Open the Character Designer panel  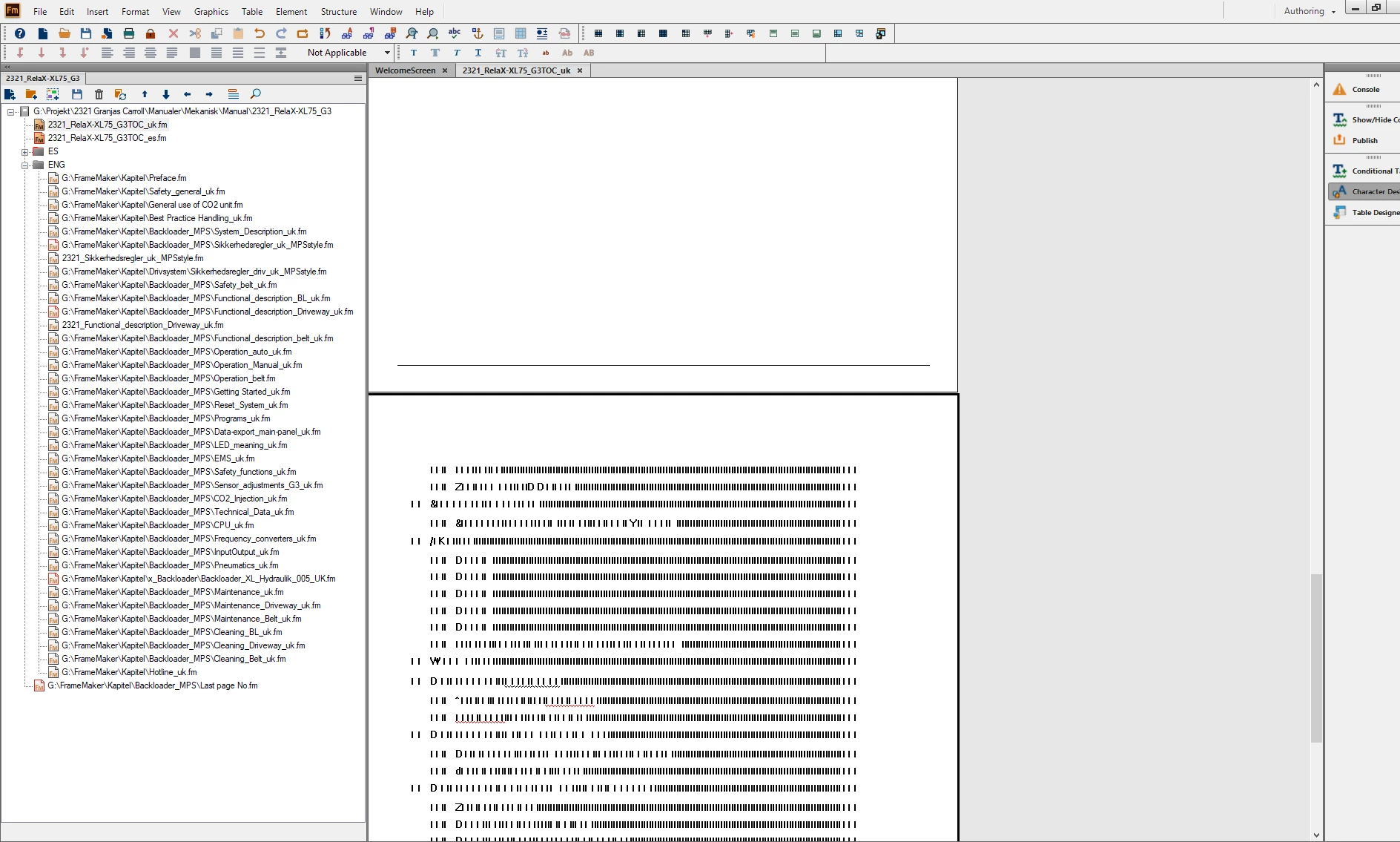(x=1364, y=191)
